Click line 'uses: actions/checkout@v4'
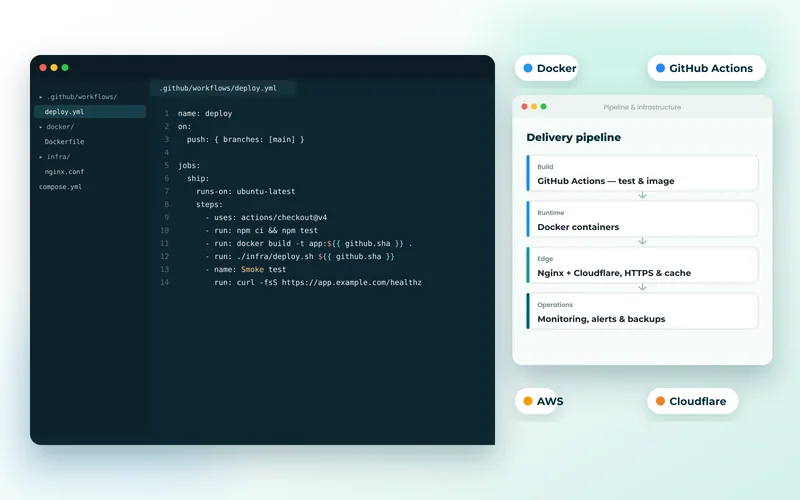This screenshot has width=800, height=500. point(266,217)
